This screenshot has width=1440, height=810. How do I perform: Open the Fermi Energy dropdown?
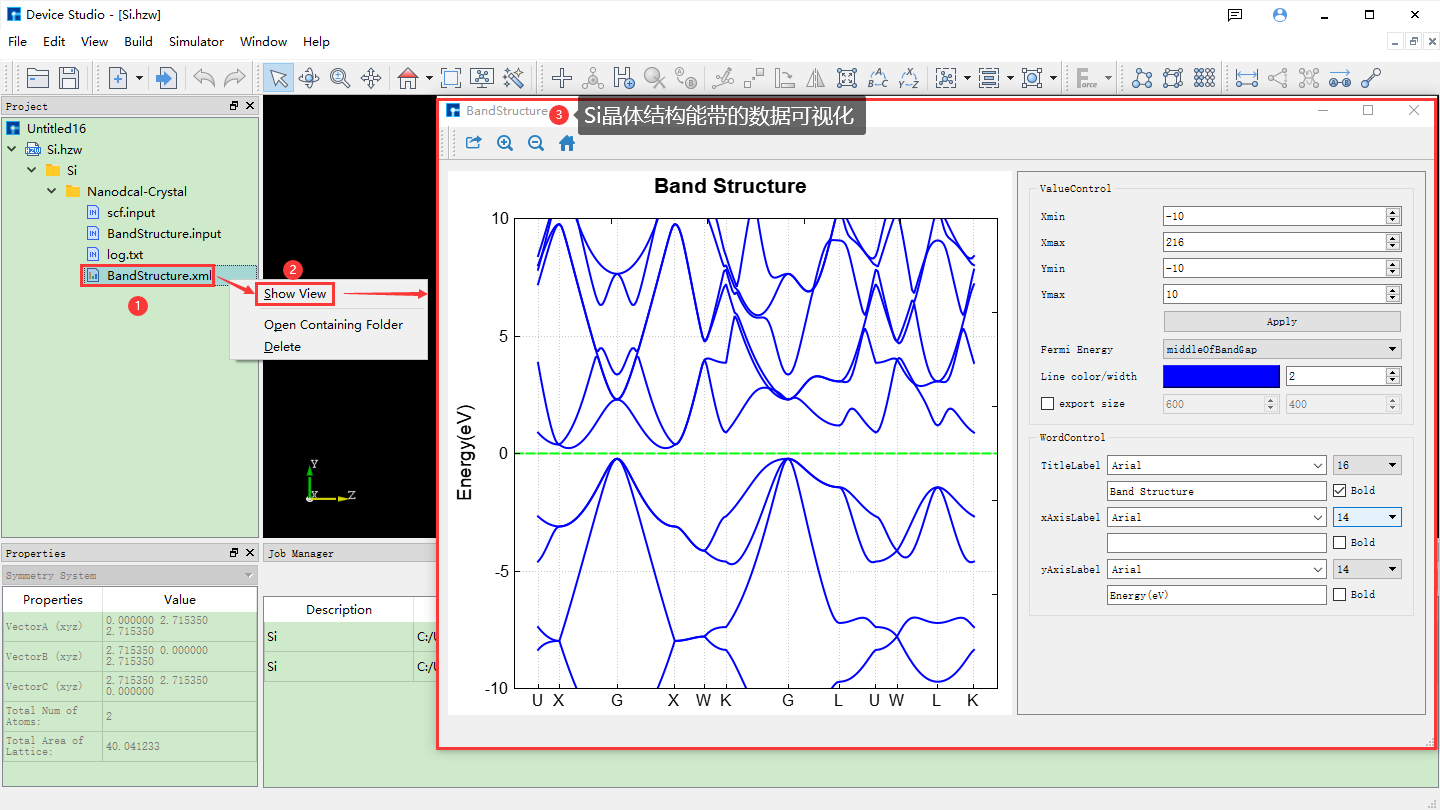coord(1281,349)
